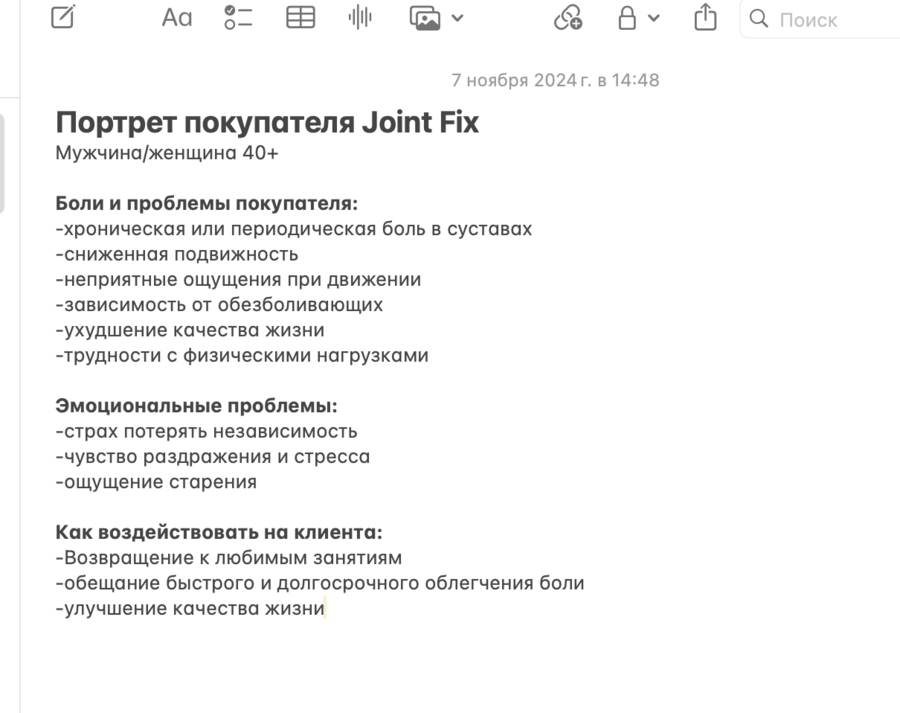Click the last line -улучшение качества жизни

click(190, 608)
